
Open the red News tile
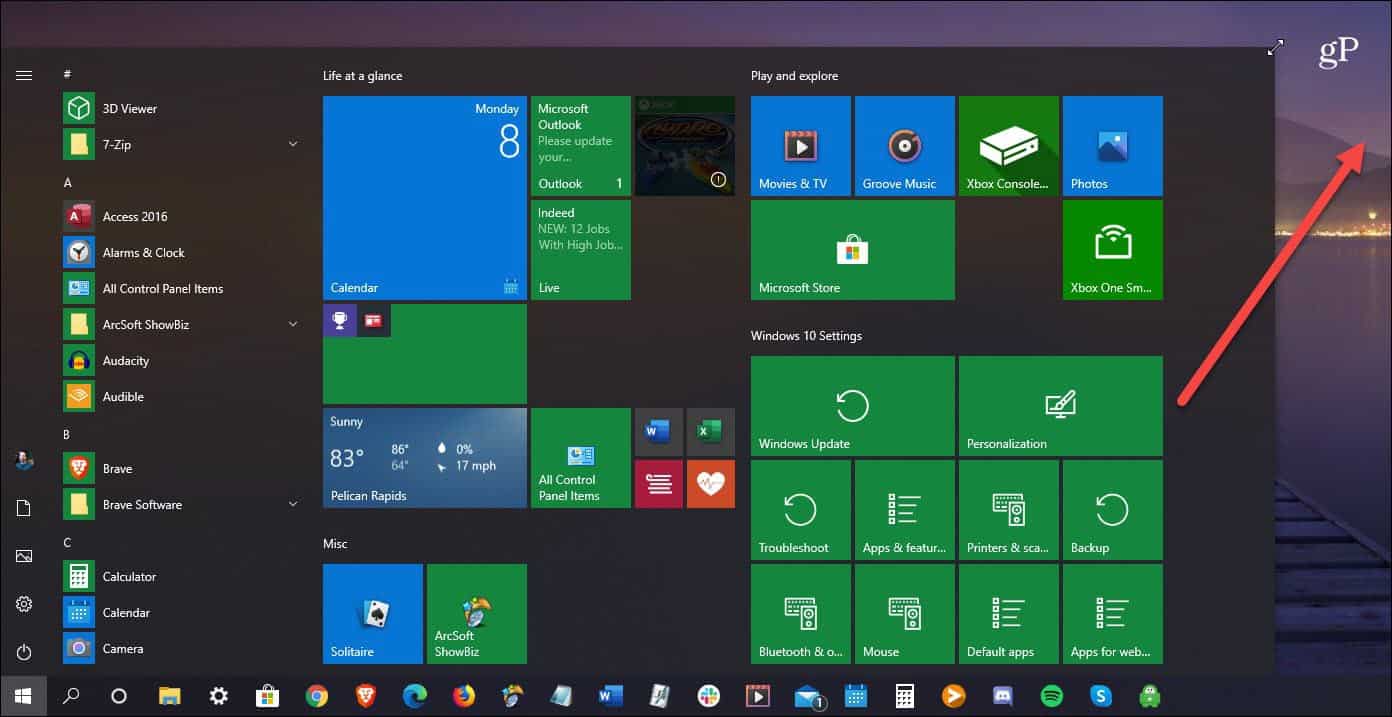(x=659, y=484)
